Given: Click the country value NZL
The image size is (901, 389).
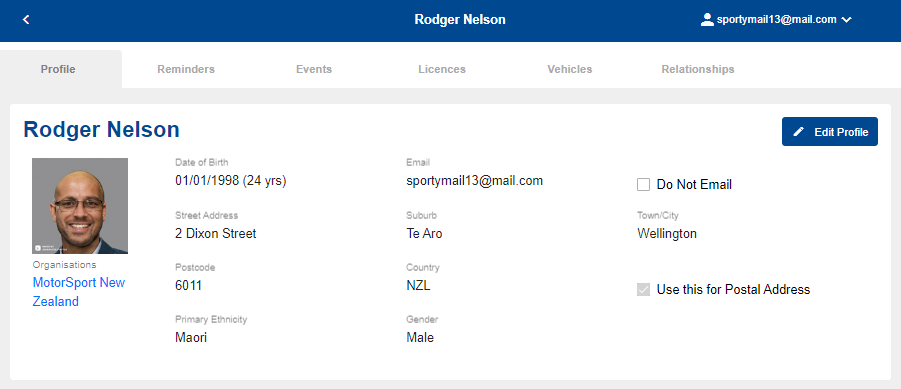Looking at the screenshot, I should point(418,285).
